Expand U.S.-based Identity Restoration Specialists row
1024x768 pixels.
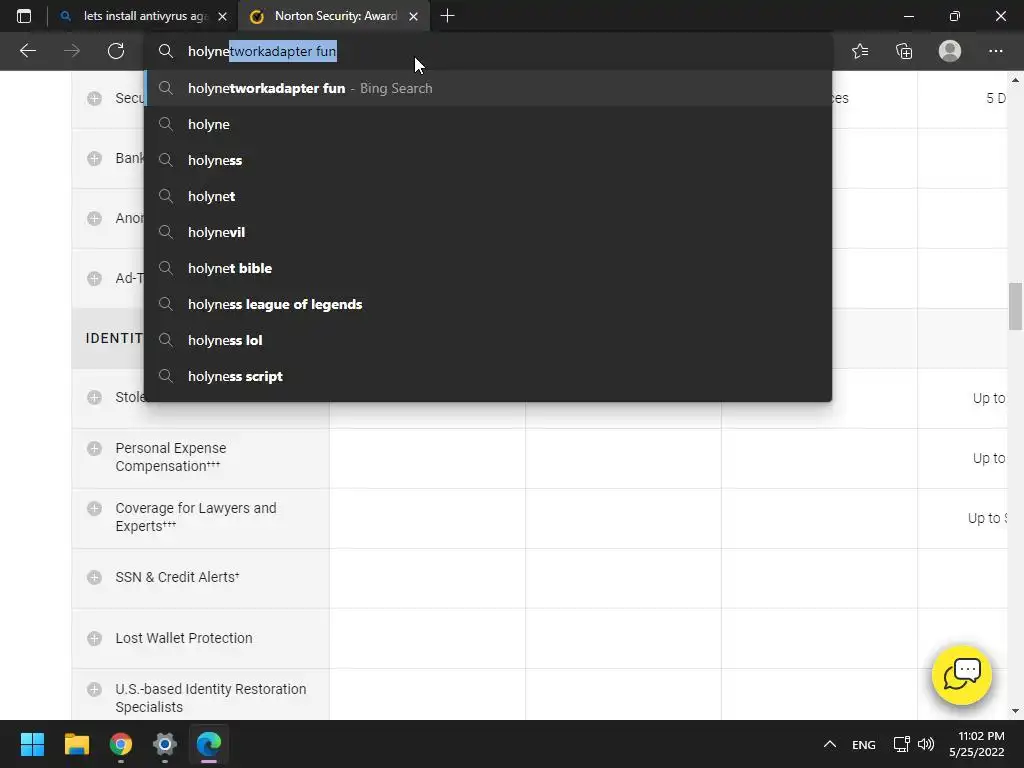95,689
